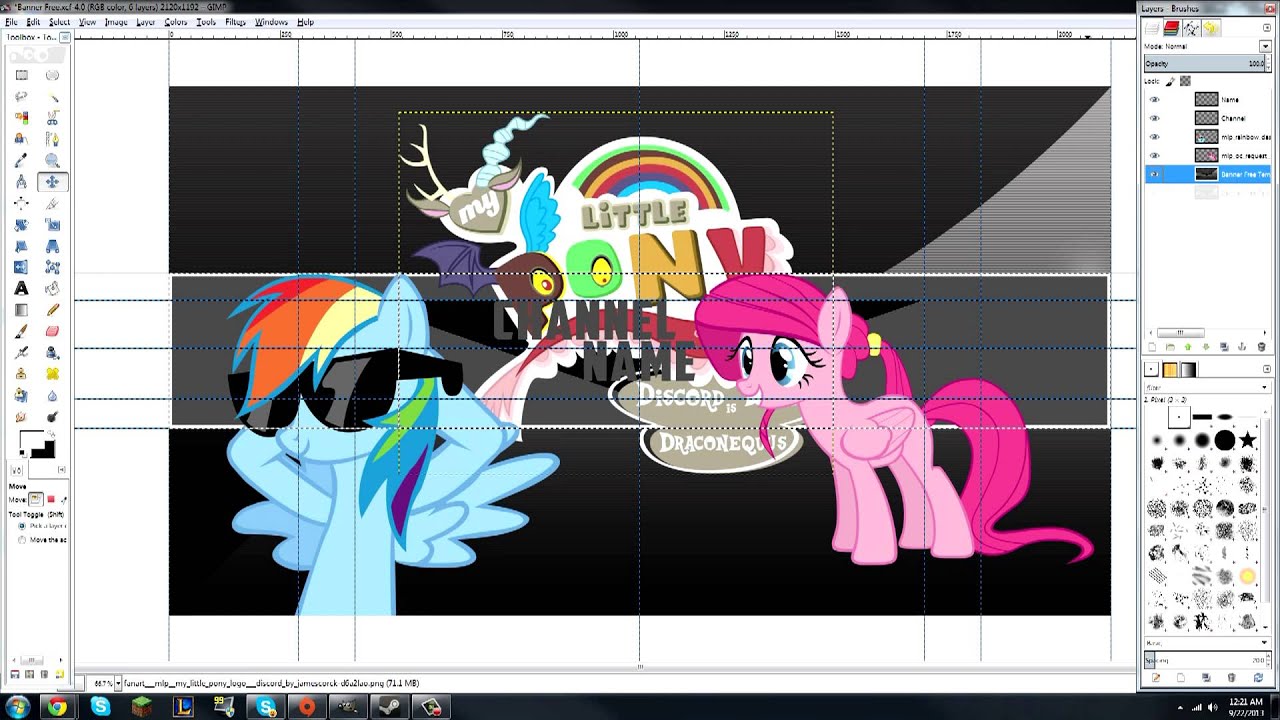Screen dimensions: 1280x720
Task: Hide the mlp rainbow dash layer
Action: [x=1155, y=137]
